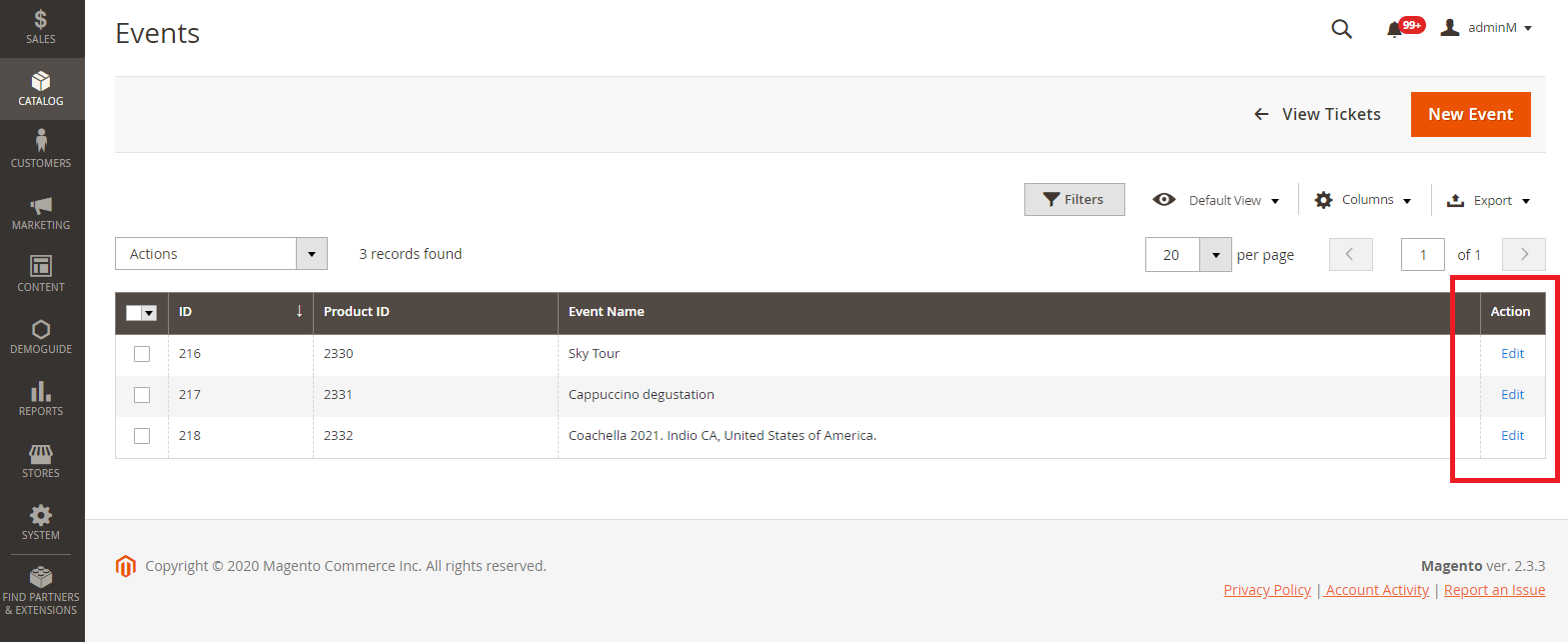Open the adminM account menu
The image size is (1568, 642).
point(1486,28)
